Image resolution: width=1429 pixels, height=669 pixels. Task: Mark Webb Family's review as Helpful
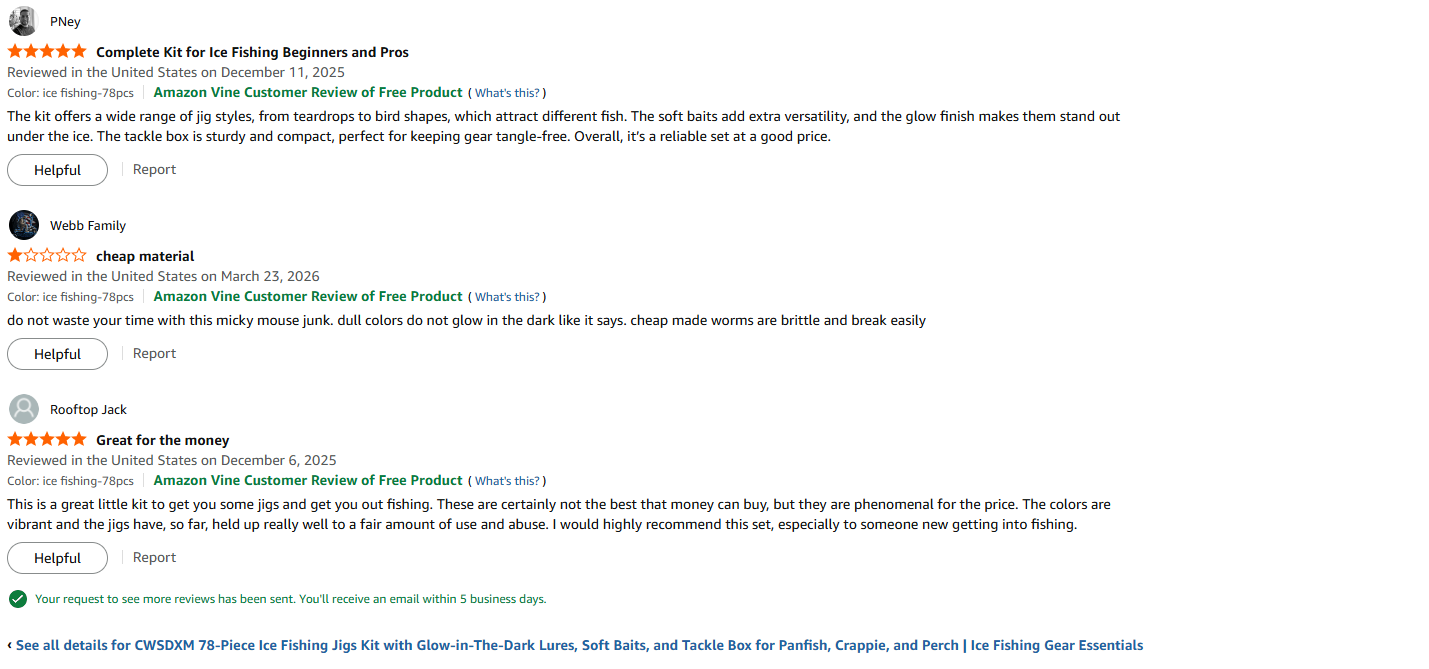tap(57, 354)
